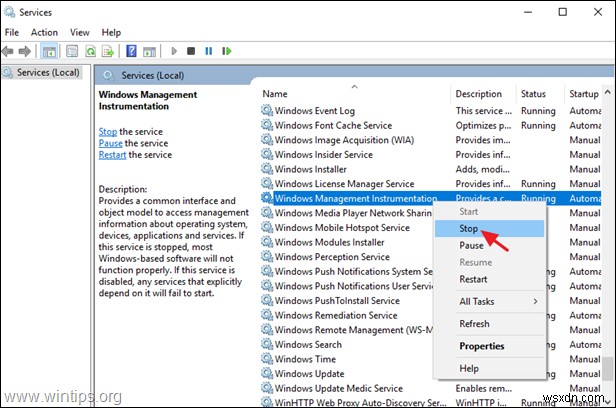The image size is (616, 408).
Task: Click the Pause the service link
Action: click(x=110, y=143)
